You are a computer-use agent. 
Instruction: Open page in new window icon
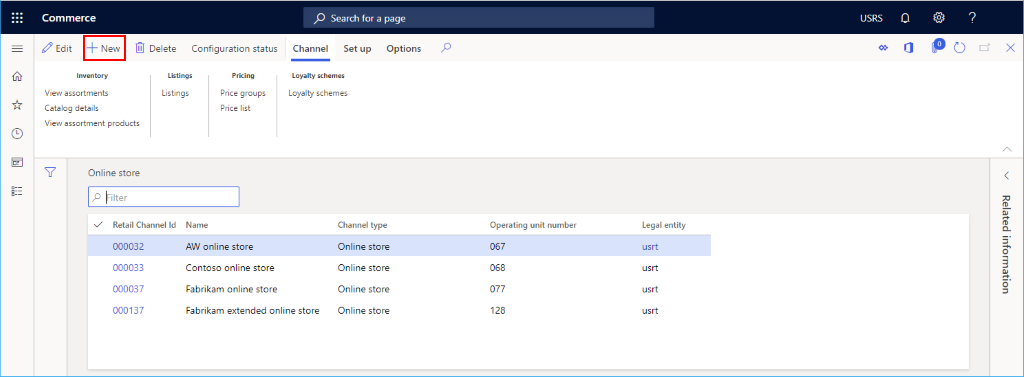point(985,48)
